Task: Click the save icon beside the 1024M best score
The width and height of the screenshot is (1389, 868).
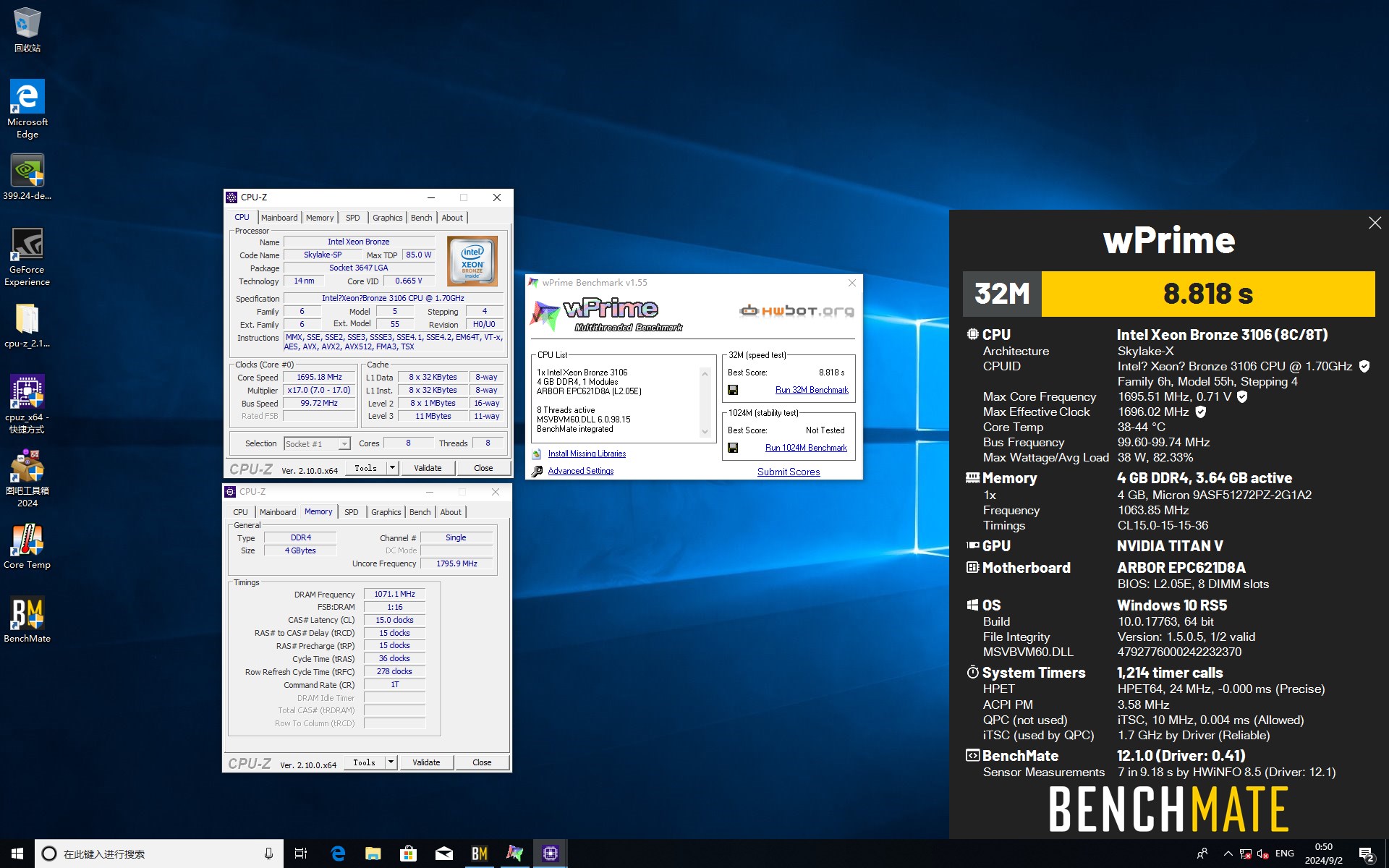Action: (733, 448)
